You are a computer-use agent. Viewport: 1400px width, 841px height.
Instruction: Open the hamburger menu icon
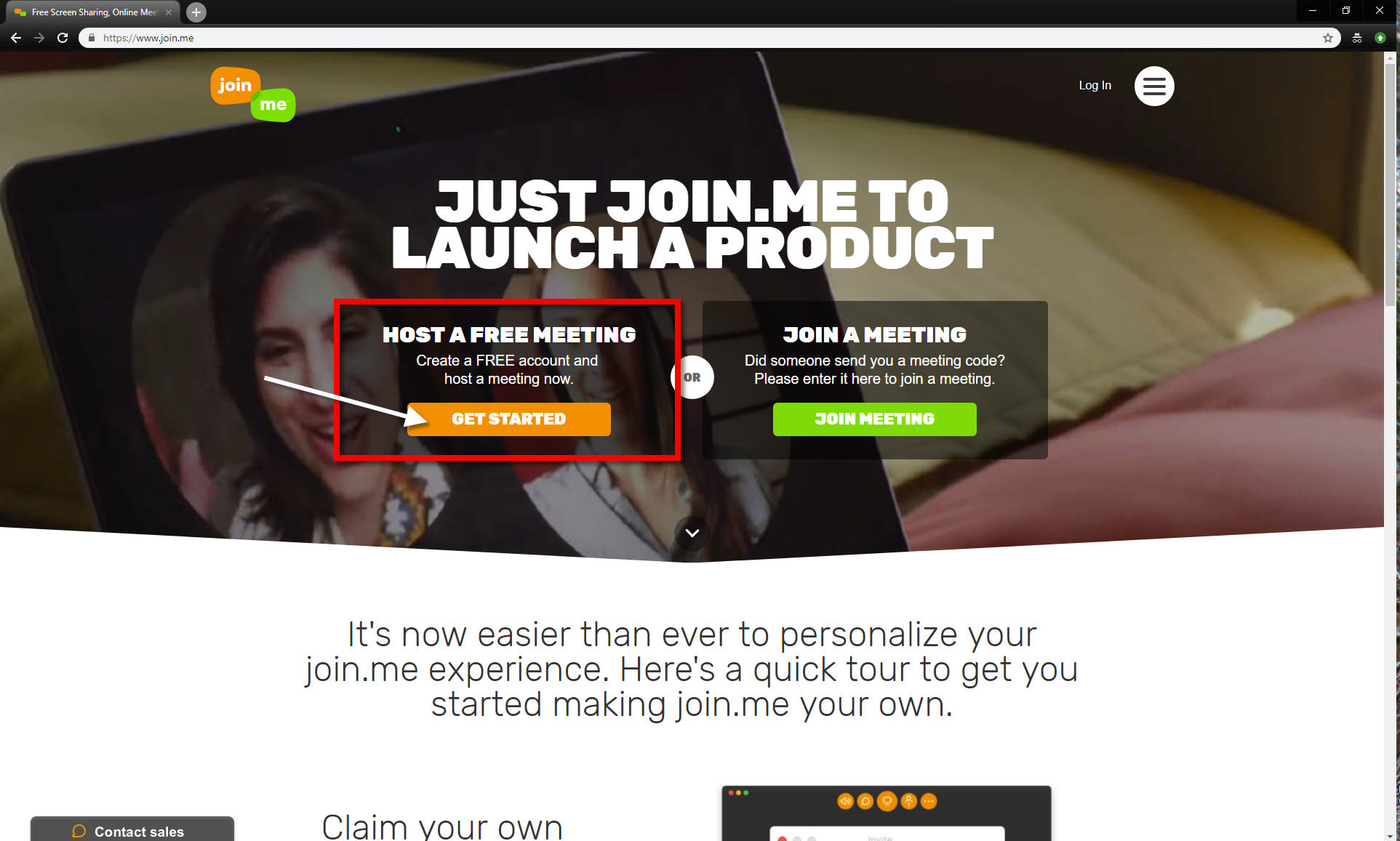coord(1154,86)
